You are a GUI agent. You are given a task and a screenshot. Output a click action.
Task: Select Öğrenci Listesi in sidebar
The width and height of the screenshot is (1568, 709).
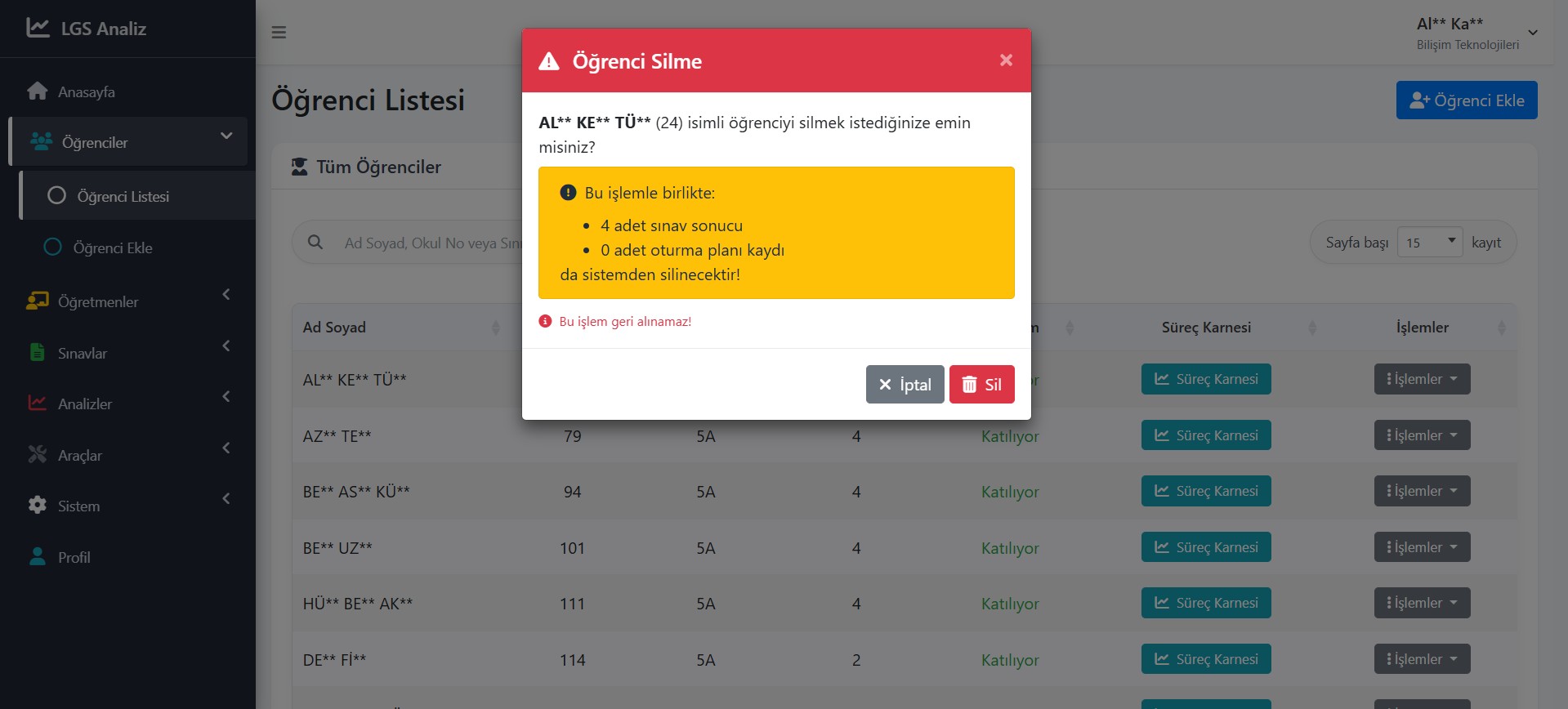pyautogui.click(x=123, y=196)
